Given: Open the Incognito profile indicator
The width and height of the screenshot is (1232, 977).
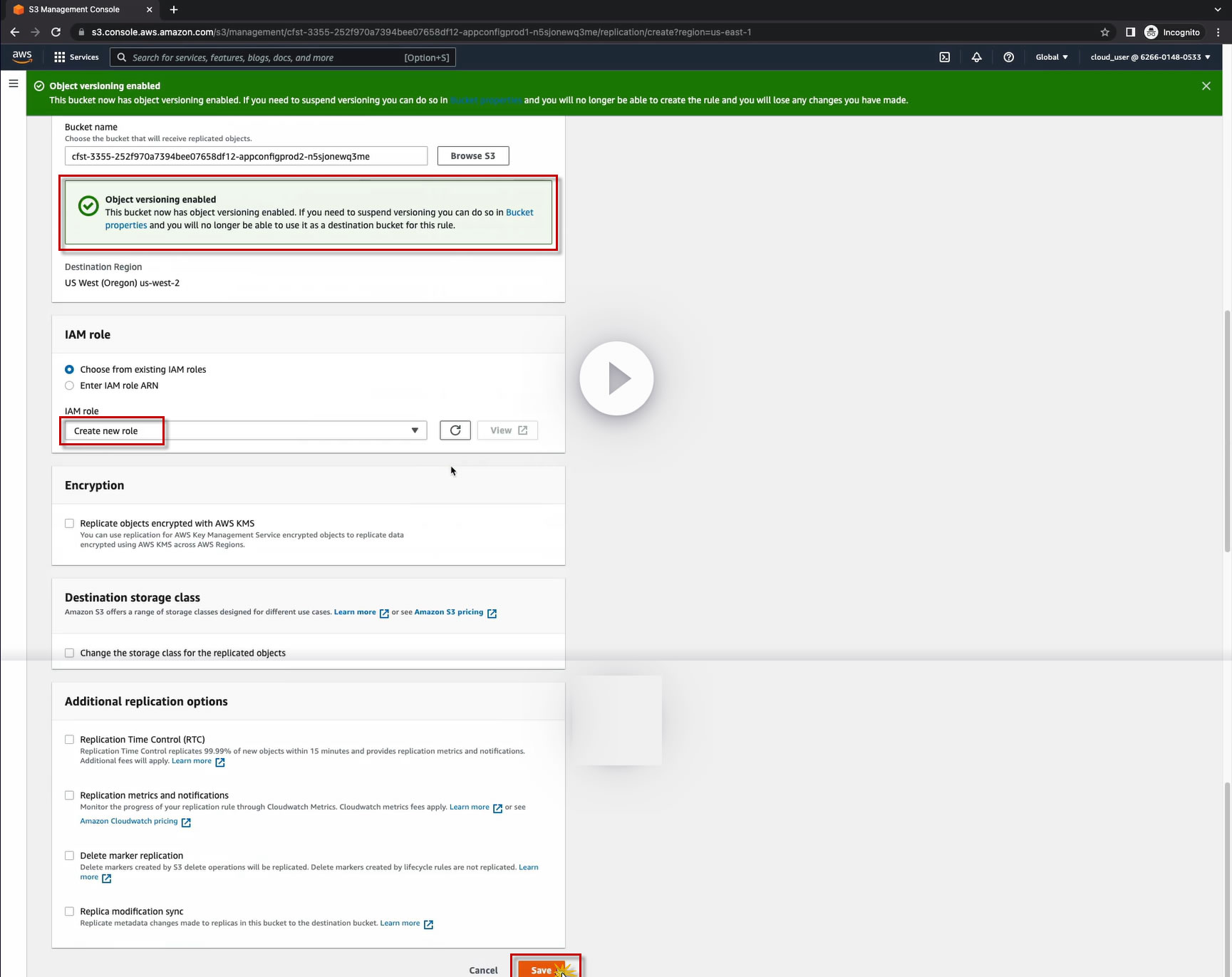Looking at the screenshot, I should [x=1172, y=32].
